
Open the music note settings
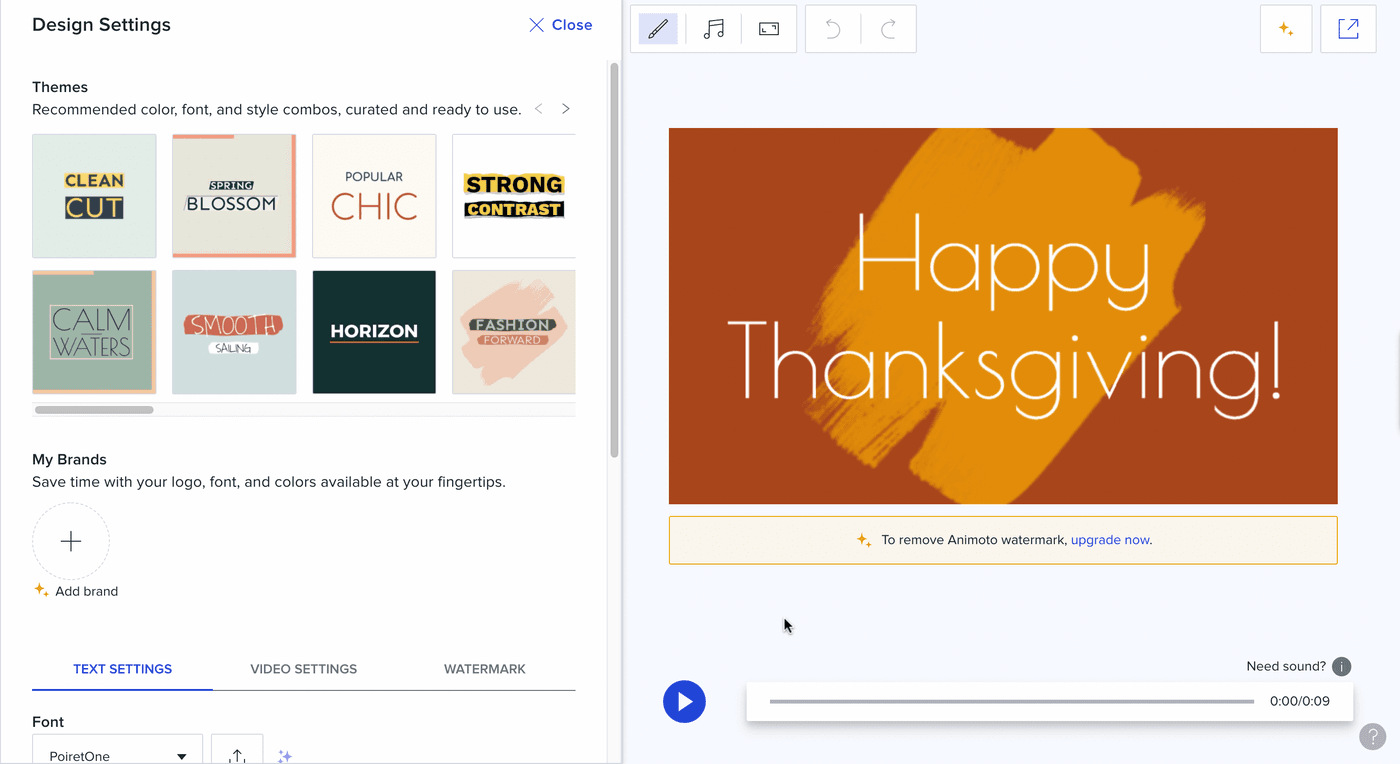point(713,29)
